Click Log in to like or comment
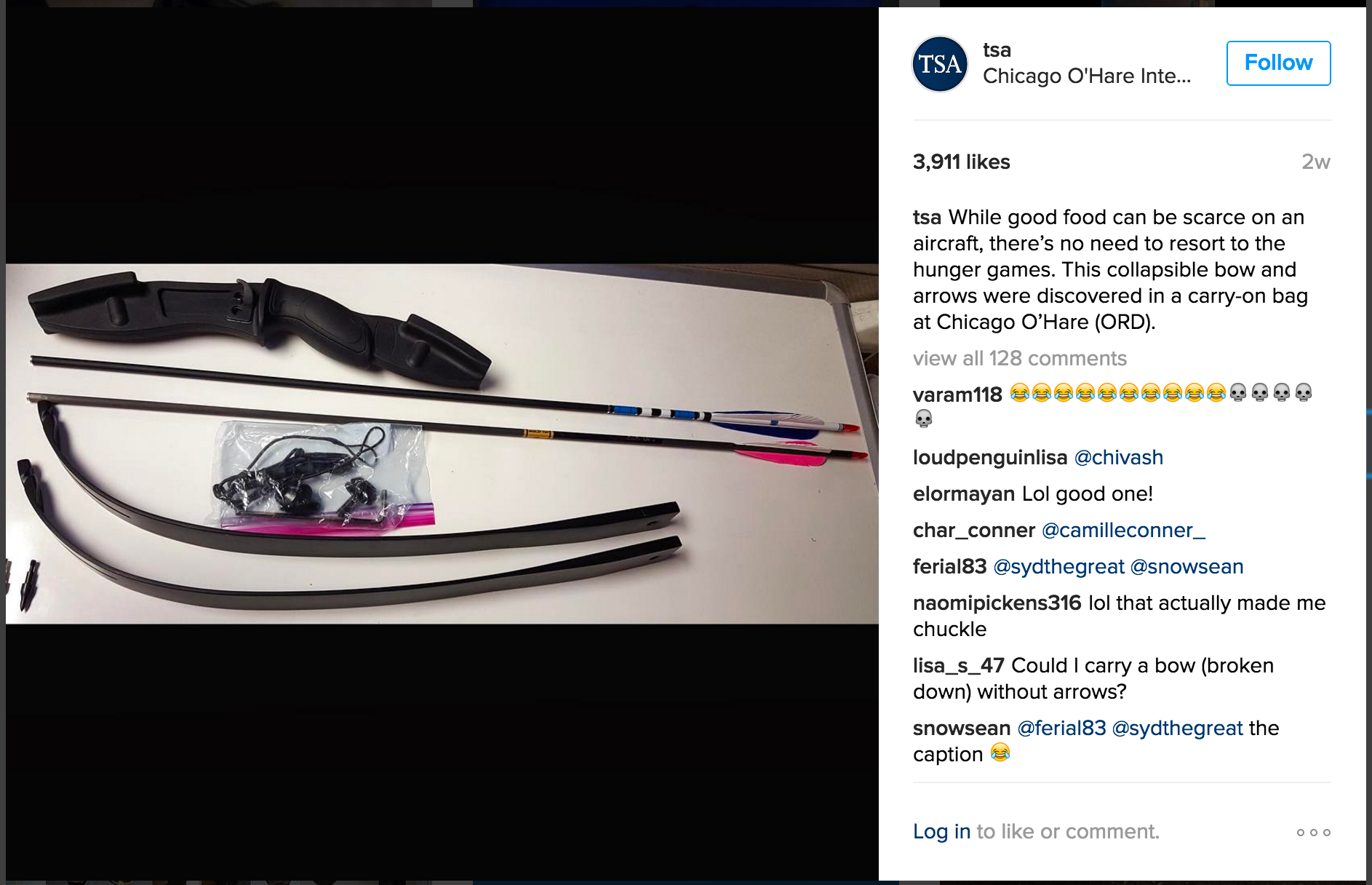Screen dimensions: 1372x885 (941, 831)
